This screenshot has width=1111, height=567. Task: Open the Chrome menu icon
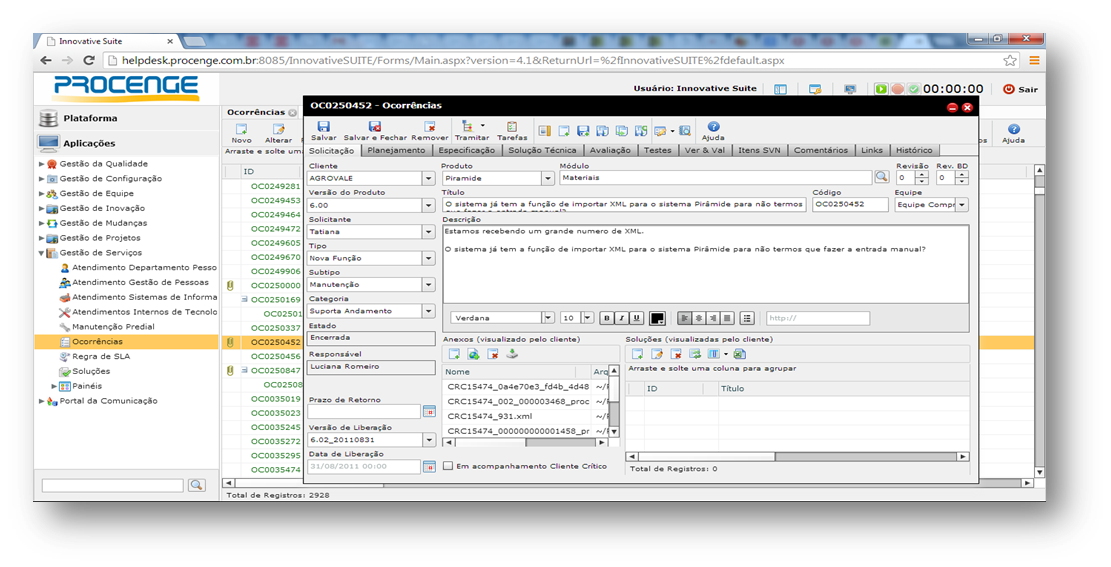click(1034, 60)
